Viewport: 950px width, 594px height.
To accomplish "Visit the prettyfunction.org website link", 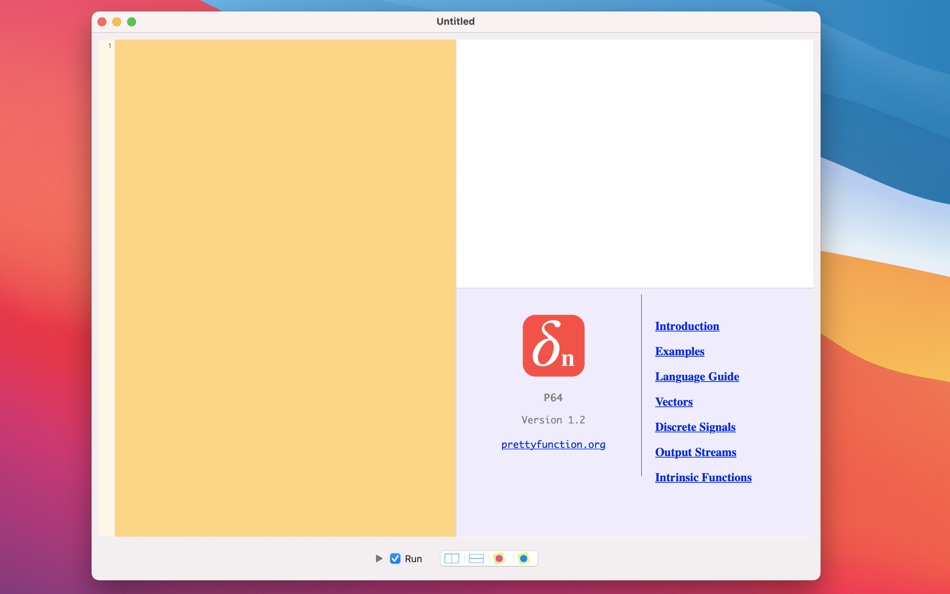I will point(553,444).
